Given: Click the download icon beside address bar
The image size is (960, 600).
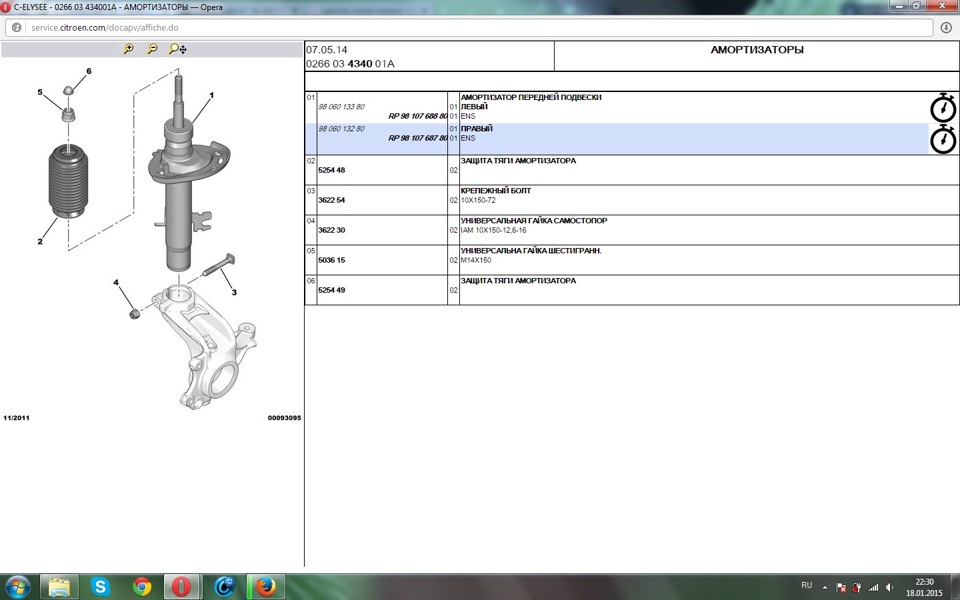Looking at the screenshot, I should (x=946, y=28).
